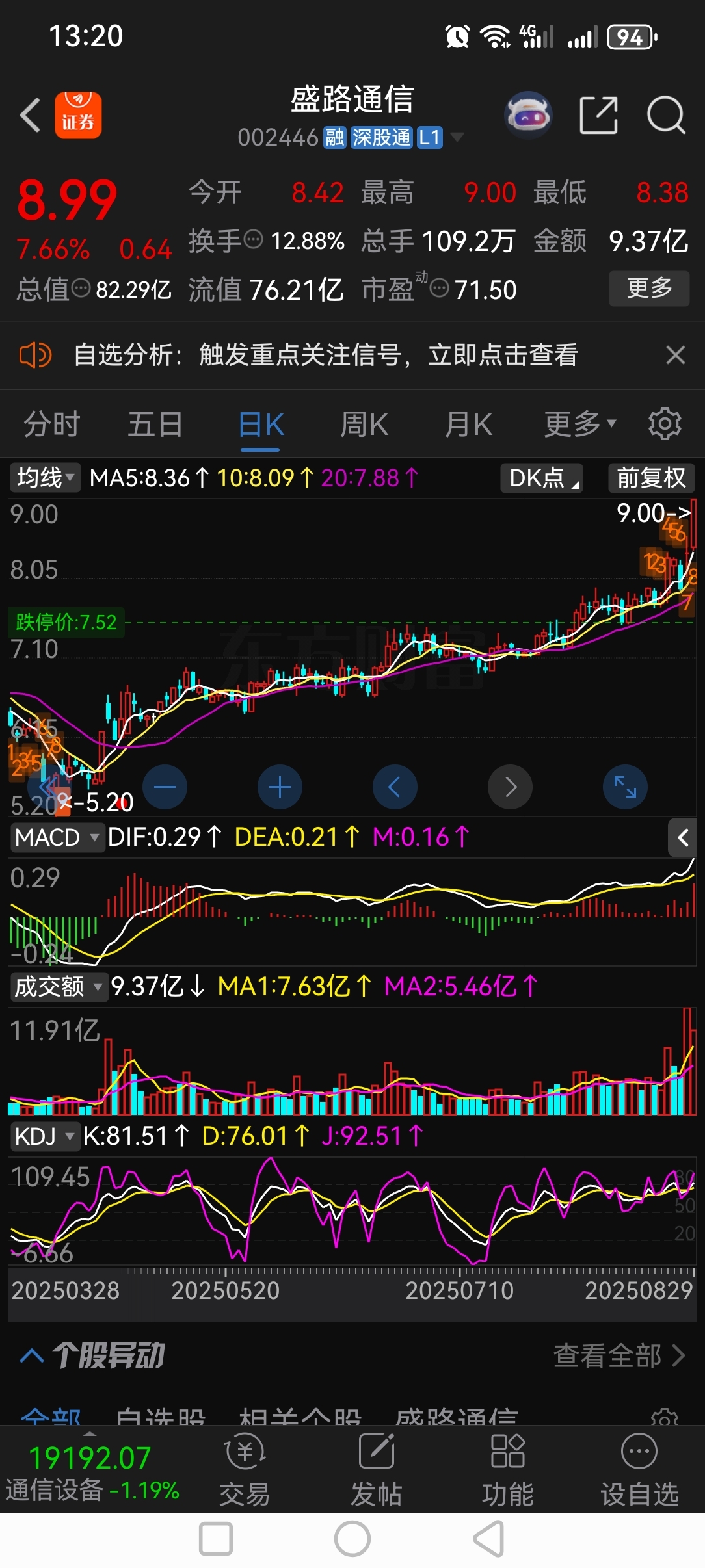Switch to 月K tab
This screenshot has height=1568, width=705.
468,425
